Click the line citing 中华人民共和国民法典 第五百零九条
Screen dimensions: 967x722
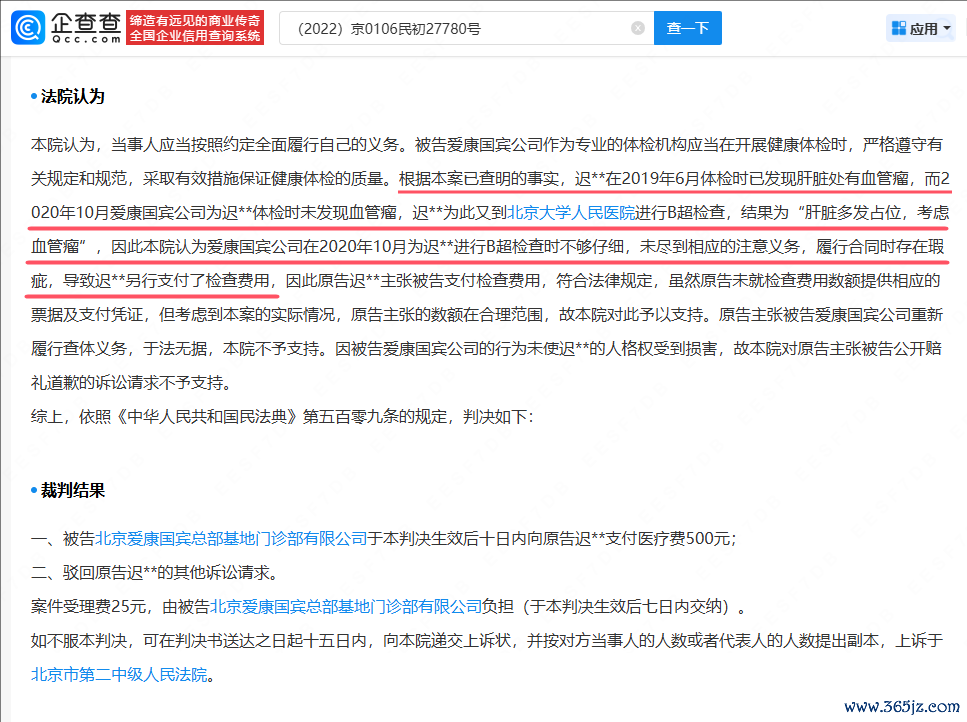282,417
